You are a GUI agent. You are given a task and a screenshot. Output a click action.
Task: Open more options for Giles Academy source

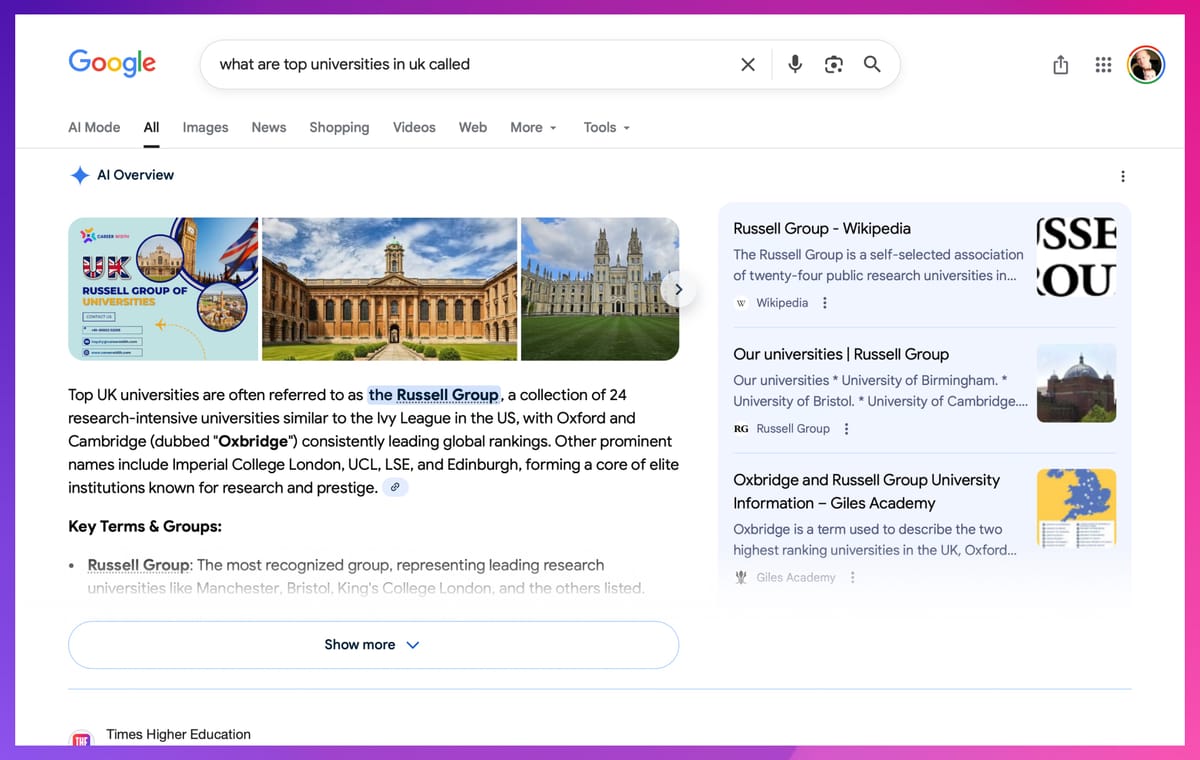tap(853, 577)
